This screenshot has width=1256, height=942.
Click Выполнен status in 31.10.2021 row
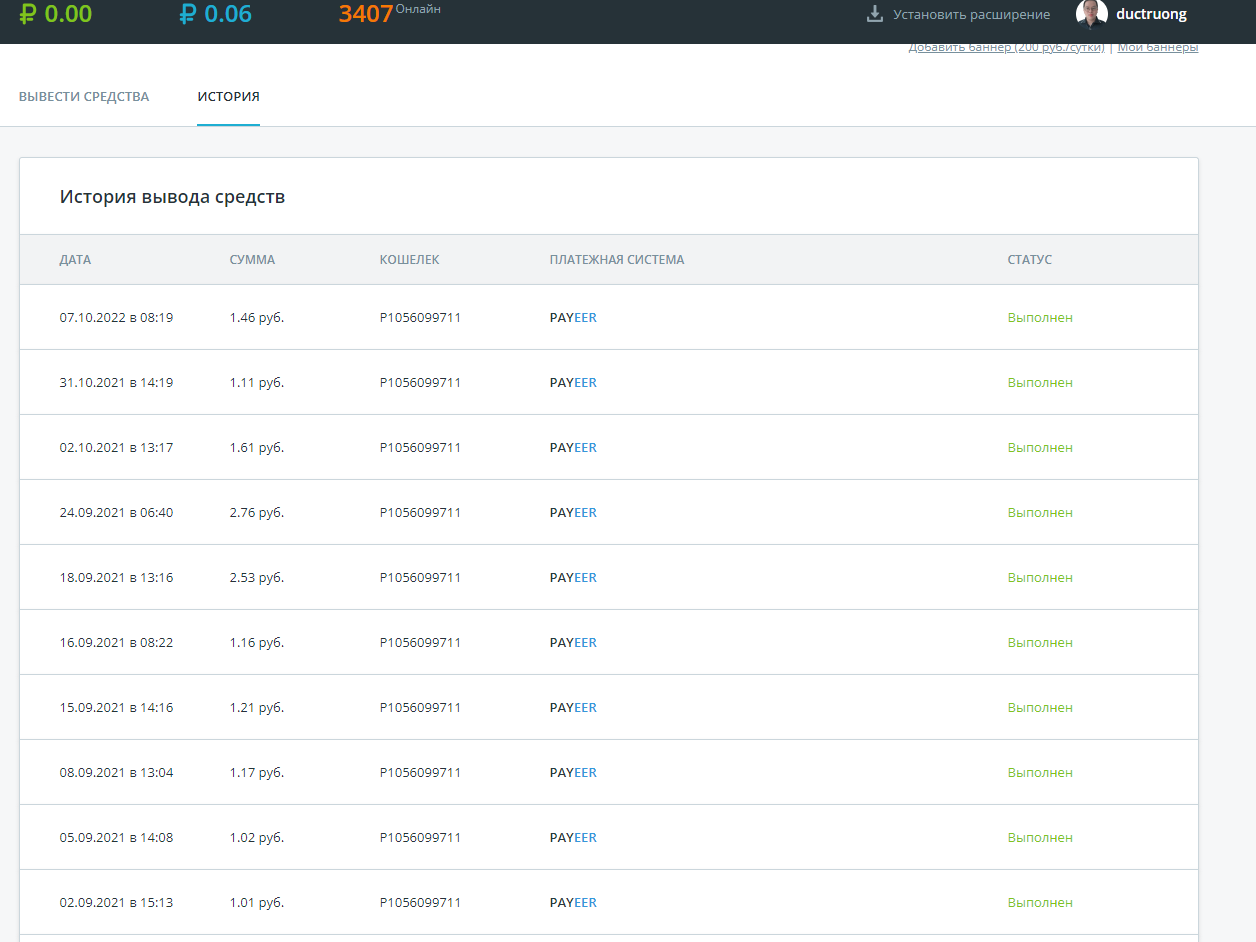point(1040,383)
